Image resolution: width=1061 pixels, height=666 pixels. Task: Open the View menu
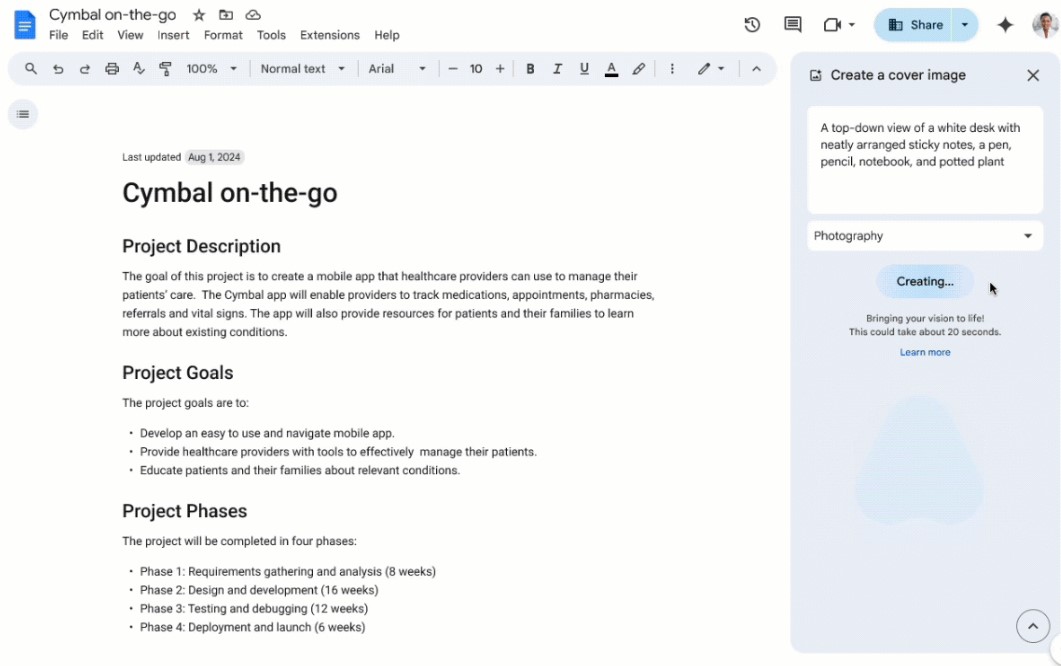130,35
